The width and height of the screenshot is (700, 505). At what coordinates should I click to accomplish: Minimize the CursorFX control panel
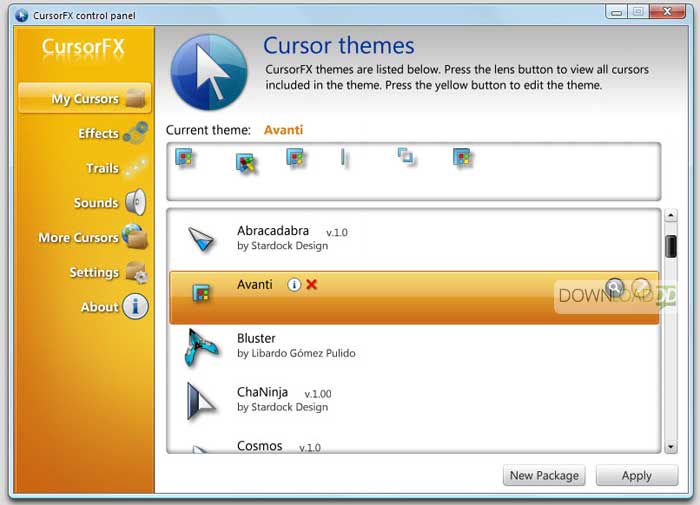(x=617, y=12)
